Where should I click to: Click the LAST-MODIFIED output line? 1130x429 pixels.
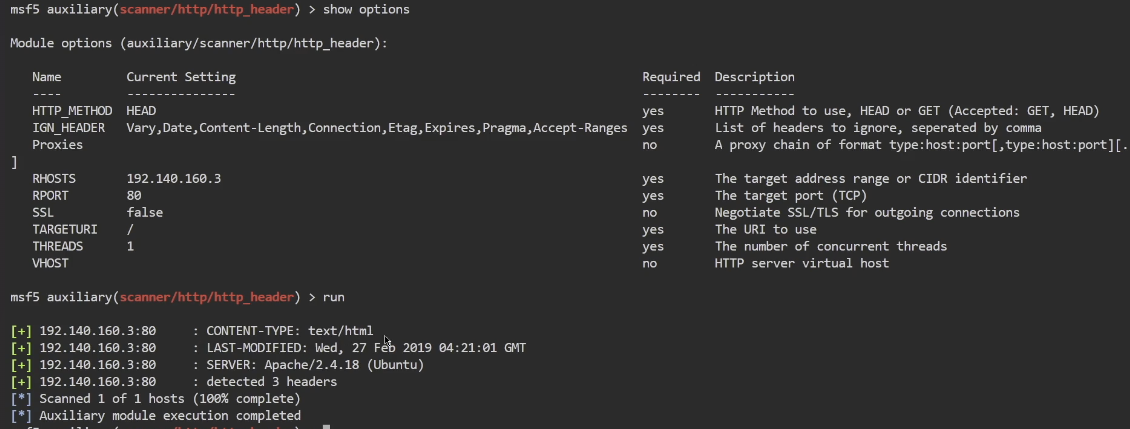[x=365, y=348]
